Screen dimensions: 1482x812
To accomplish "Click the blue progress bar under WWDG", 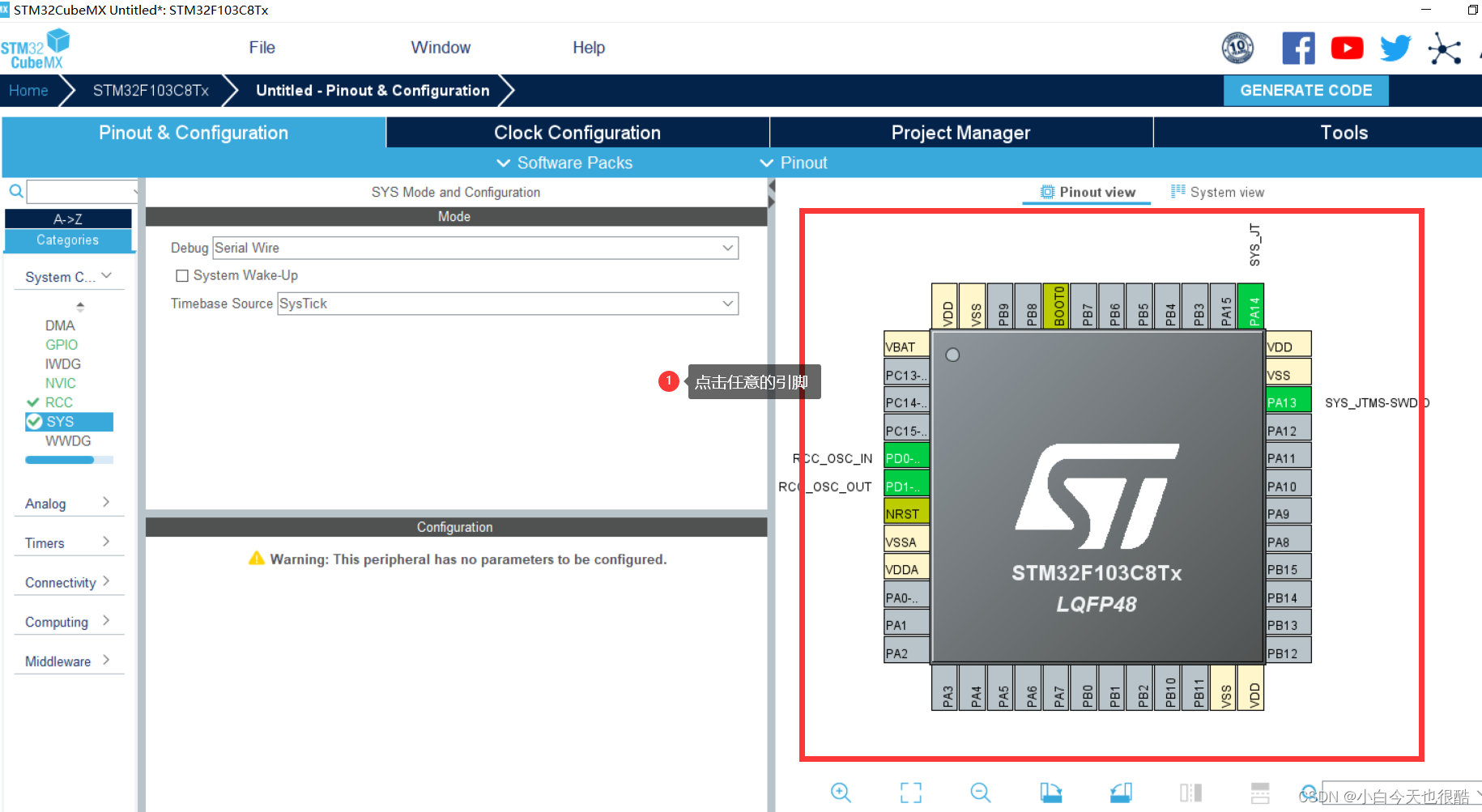I will pyautogui.click(x=69, y=459).
